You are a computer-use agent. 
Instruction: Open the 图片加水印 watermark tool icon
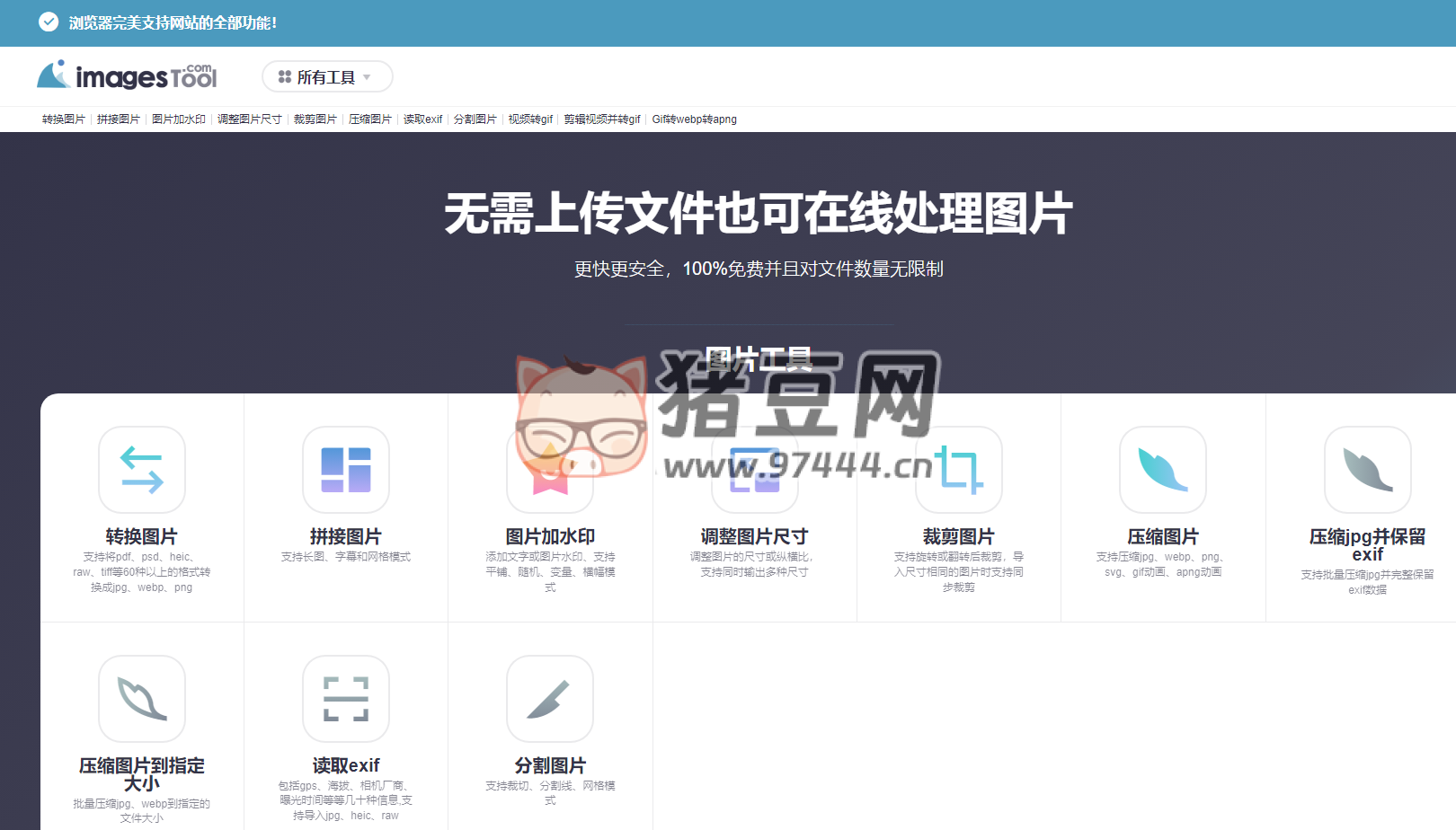pos(549,470)
